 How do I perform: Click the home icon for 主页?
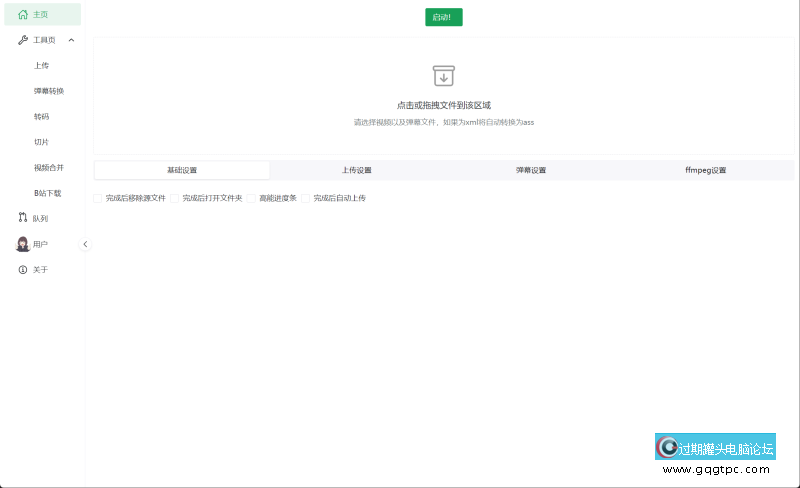tap(23, 14)
